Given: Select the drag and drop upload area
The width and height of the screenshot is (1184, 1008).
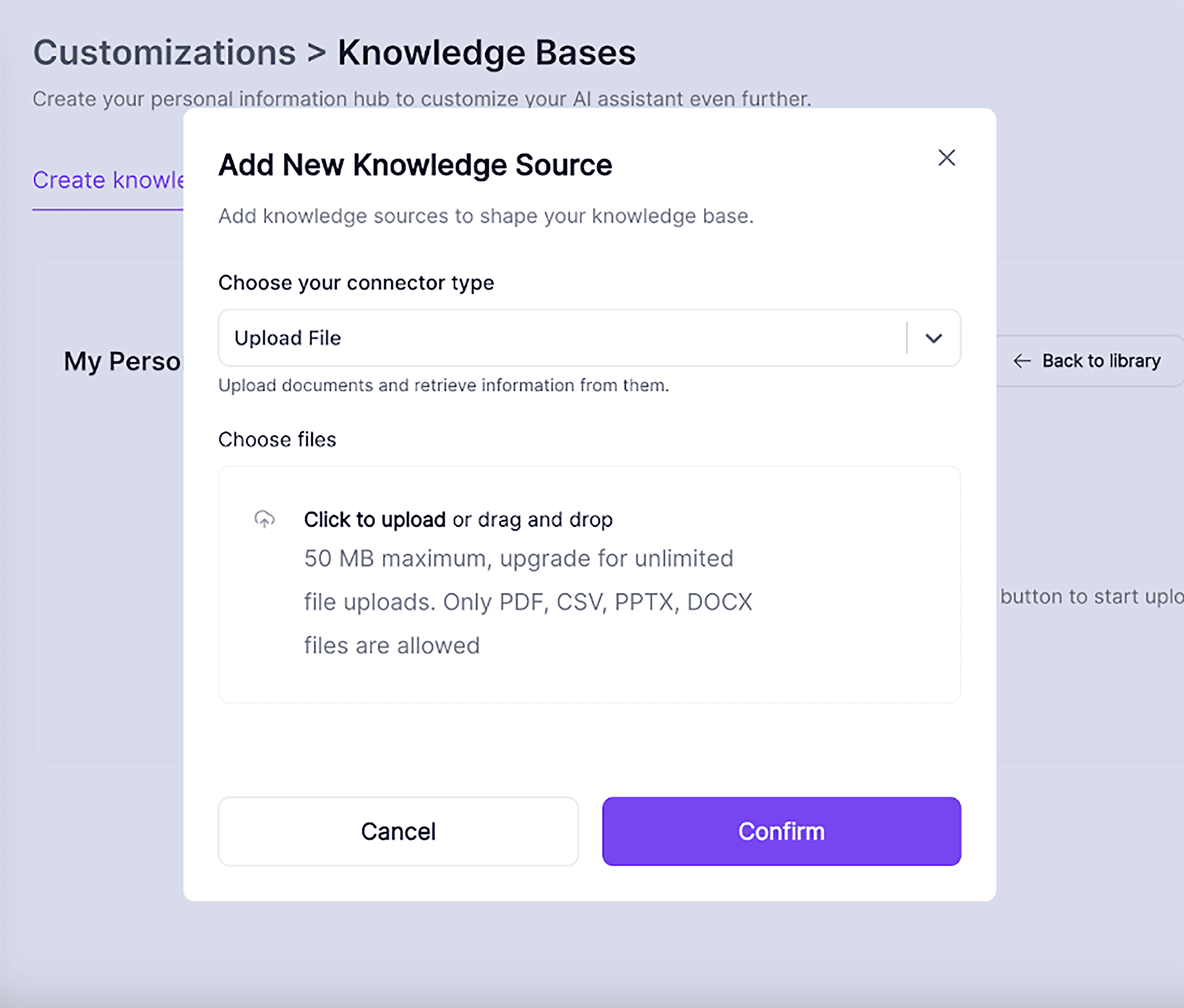Looking at the screenshot, I should (x=589, y=583).
